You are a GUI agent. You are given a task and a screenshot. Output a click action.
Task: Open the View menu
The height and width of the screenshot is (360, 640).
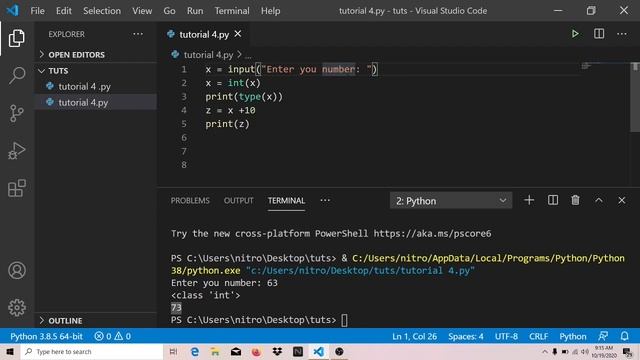click(142, 11)
